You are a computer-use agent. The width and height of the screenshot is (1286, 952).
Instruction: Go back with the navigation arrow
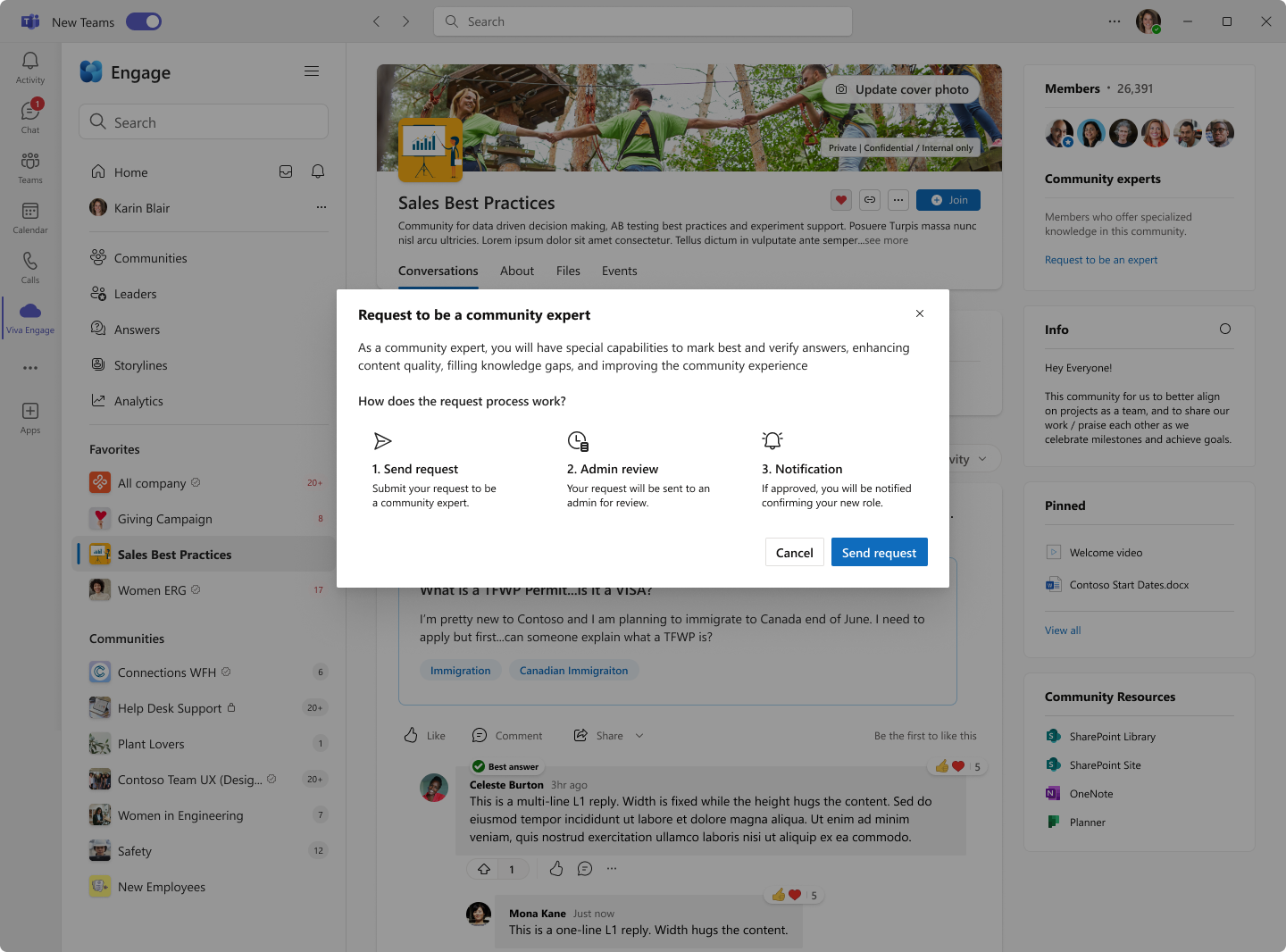[377, 21]
